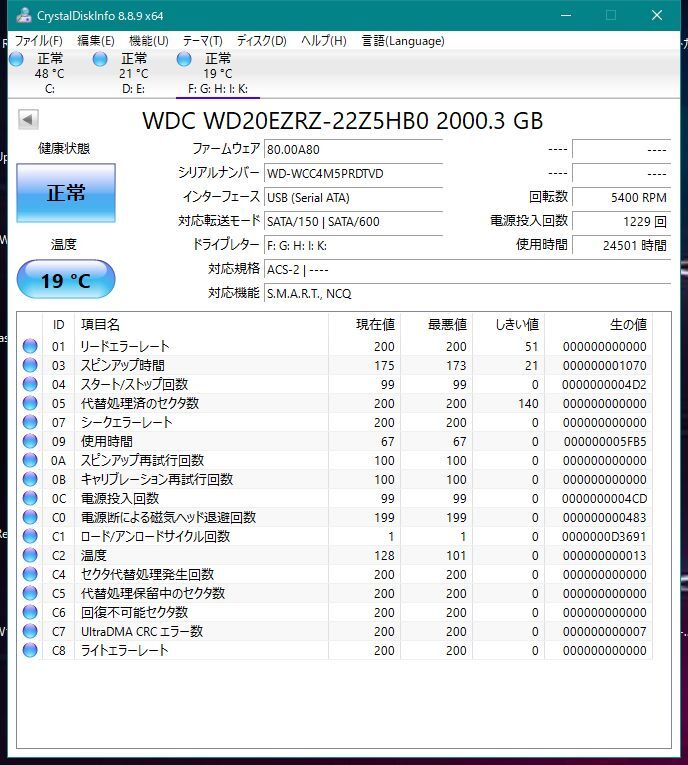Click the interface field USB (Serial ATA)
The image size is (688, 765).
point(353,197)
